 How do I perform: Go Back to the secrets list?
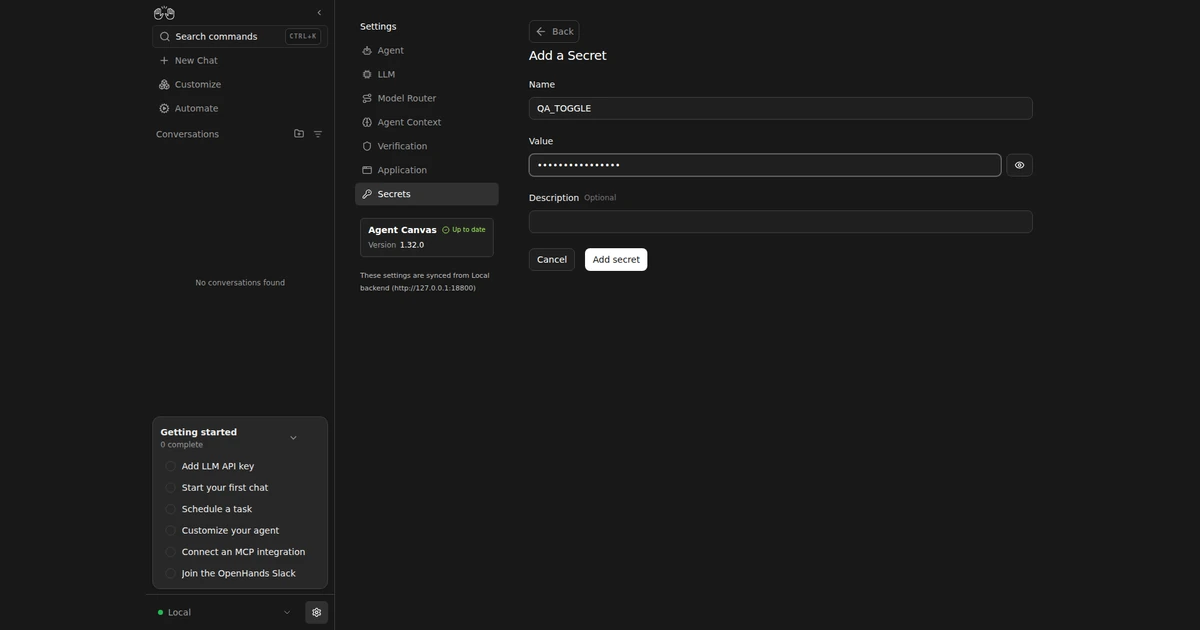tap(554, 31)
